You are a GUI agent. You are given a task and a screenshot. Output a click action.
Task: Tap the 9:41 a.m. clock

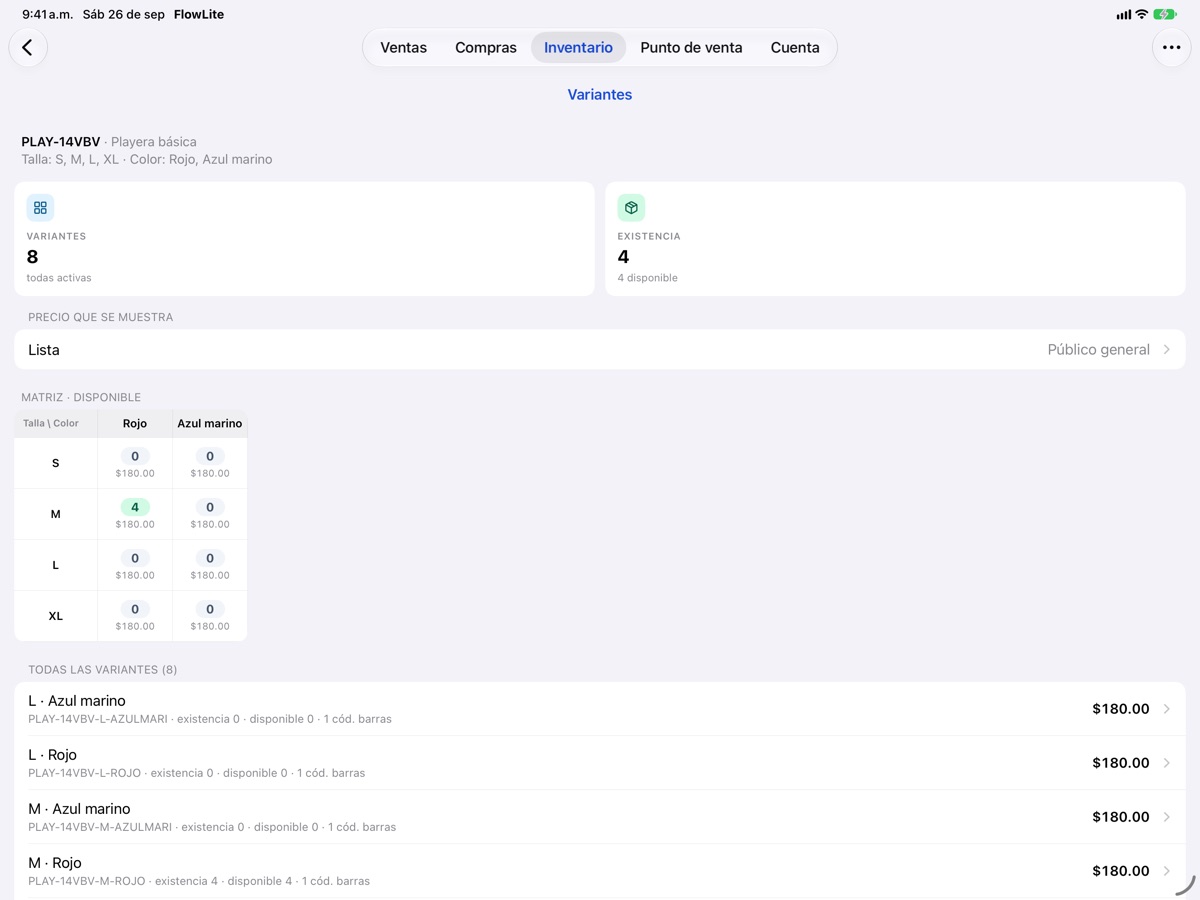tap(48, 15)
